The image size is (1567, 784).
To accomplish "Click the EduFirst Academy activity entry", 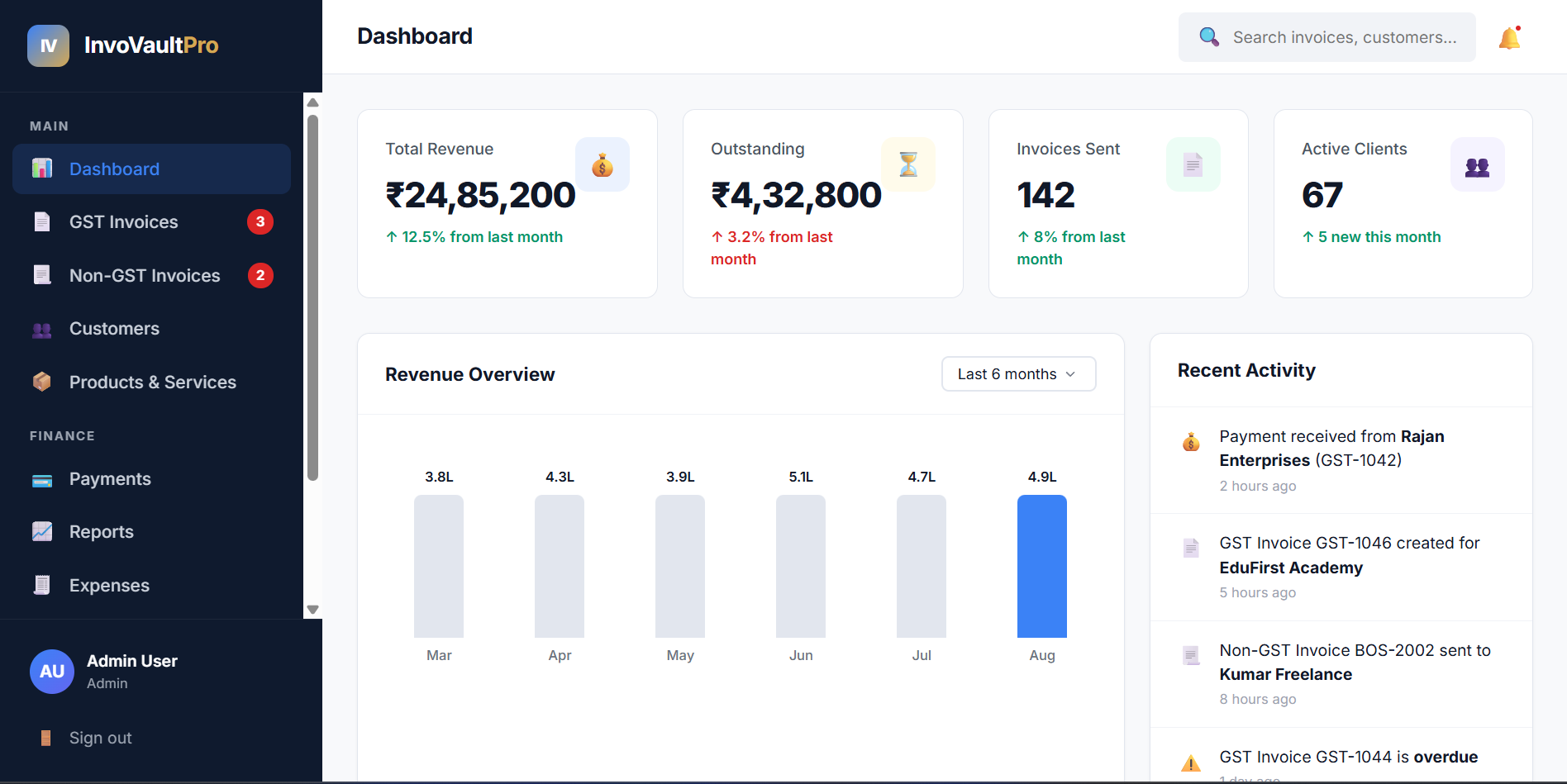I will 1341,568.
